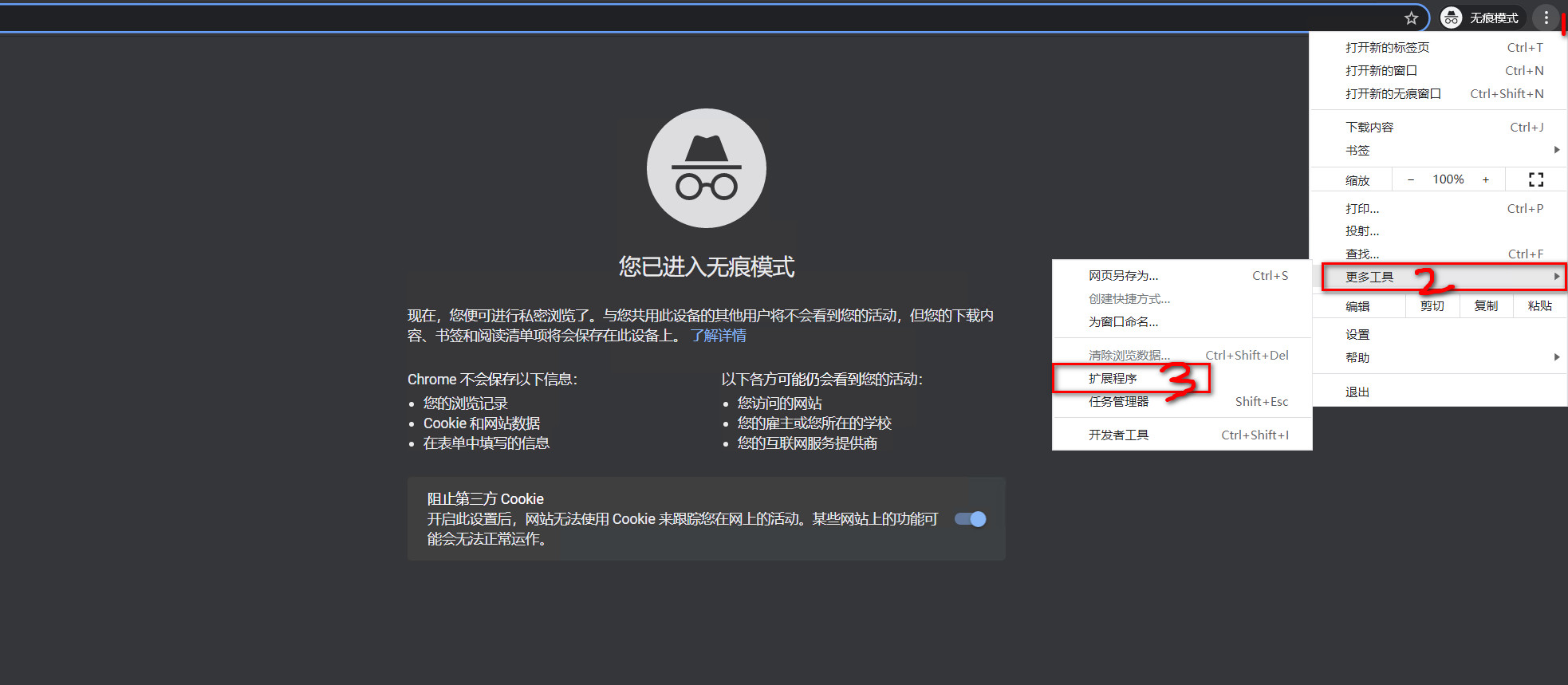Click the bookmark star icon
This screenshot has height=685, width=1568.
pyautogui.click(x=1411, y=18)
